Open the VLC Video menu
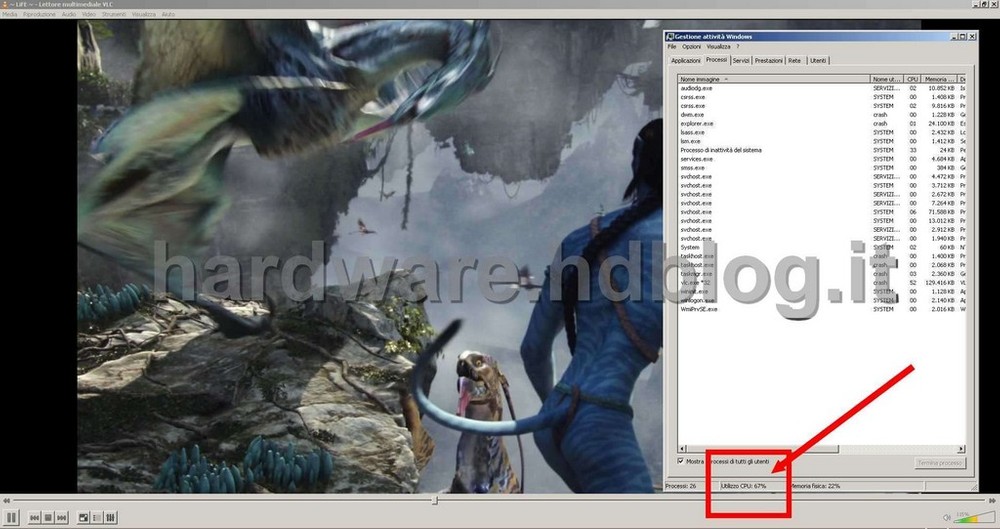The height and width of the screenshot is (529, 1000). [89, 14]
